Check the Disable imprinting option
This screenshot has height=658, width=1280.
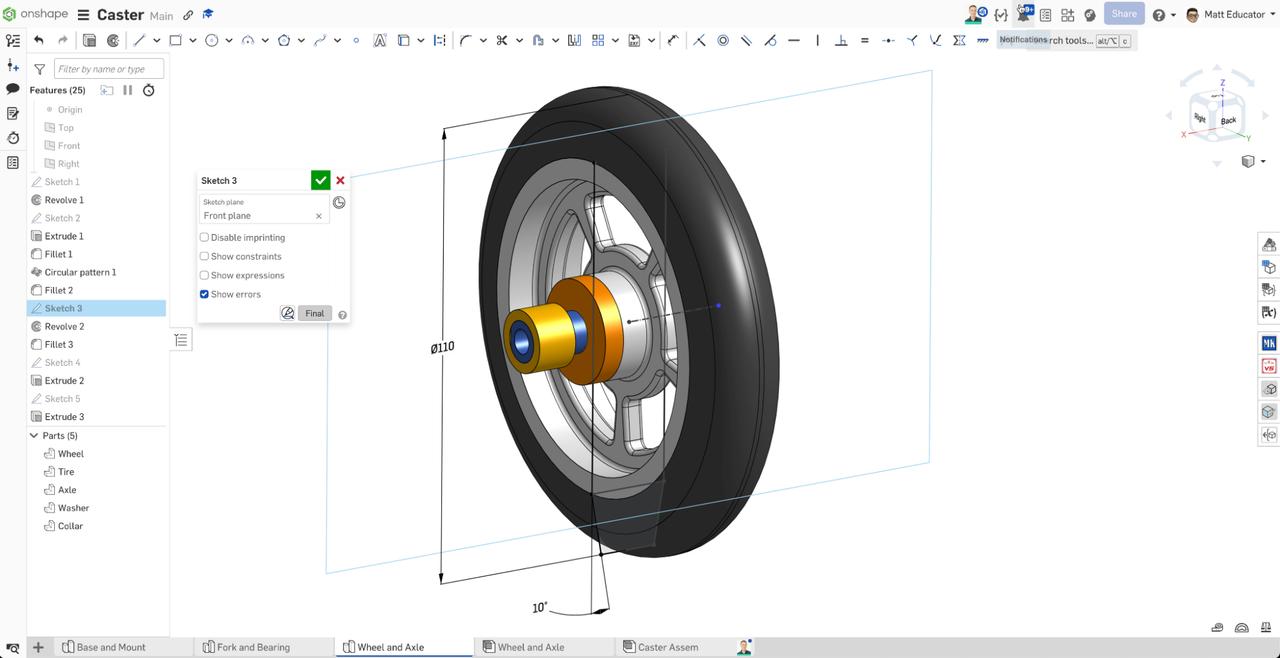coord(204,237)
